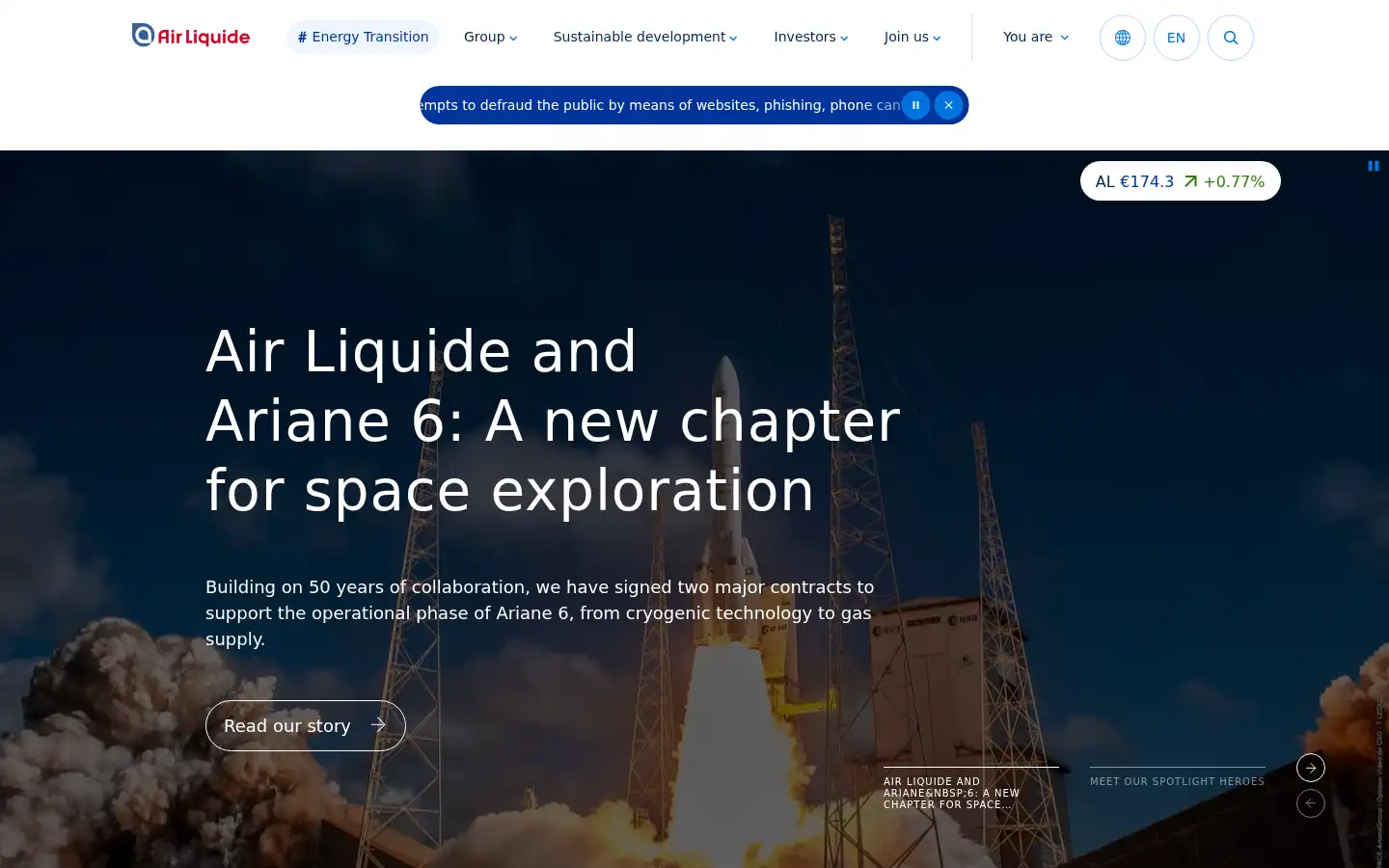Viewport: 1389px width, 868px height.
Task: Open the AL €174.3 stock price badge
Action: (x=1181, y=181)
